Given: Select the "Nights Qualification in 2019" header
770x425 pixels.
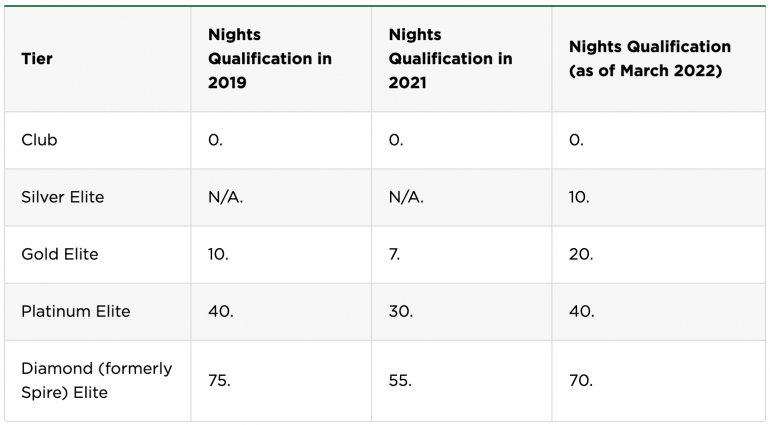Looking at the screenshot, I should click(x=270, y=59).
